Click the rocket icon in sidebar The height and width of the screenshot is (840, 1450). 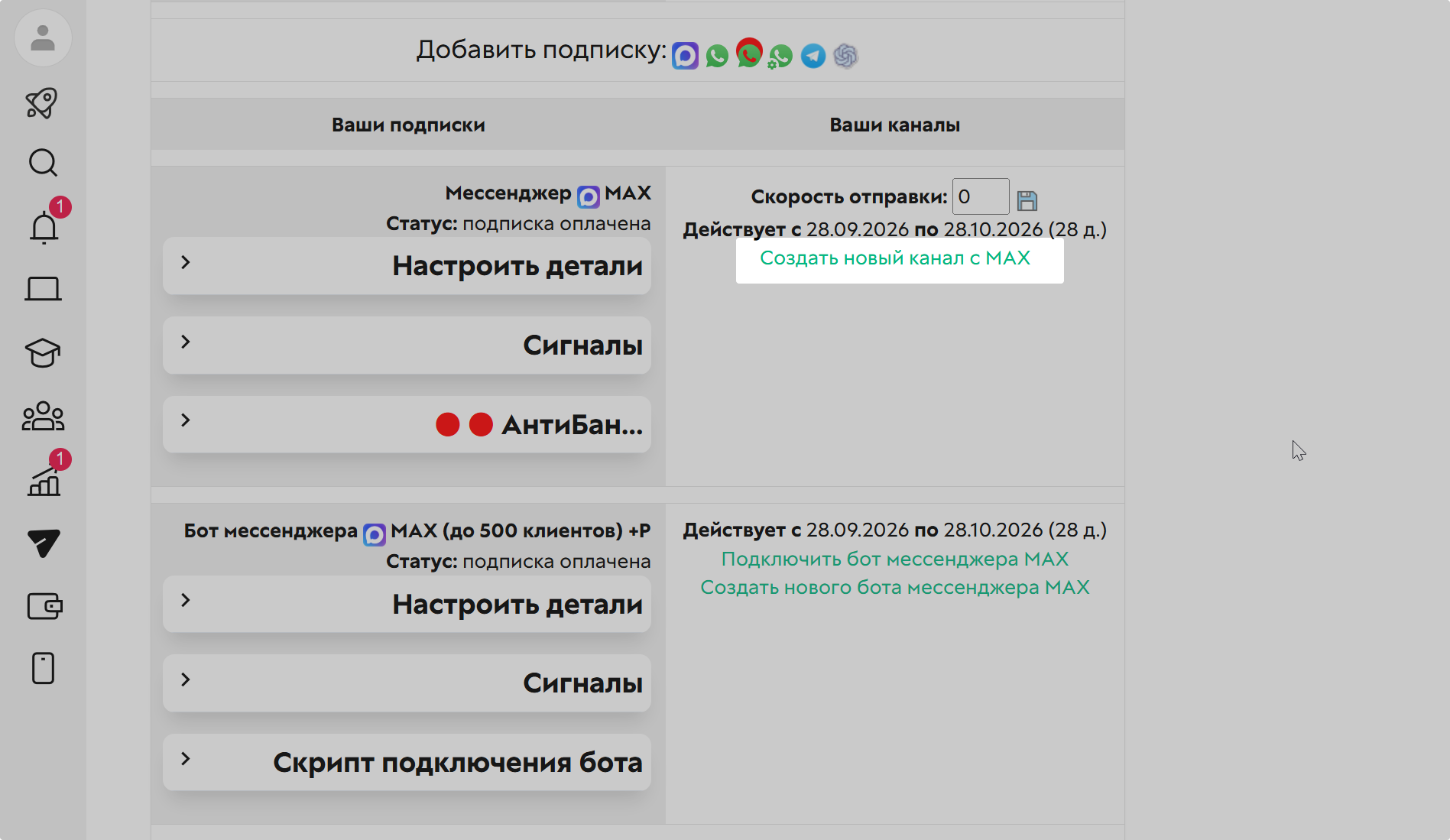42,102
